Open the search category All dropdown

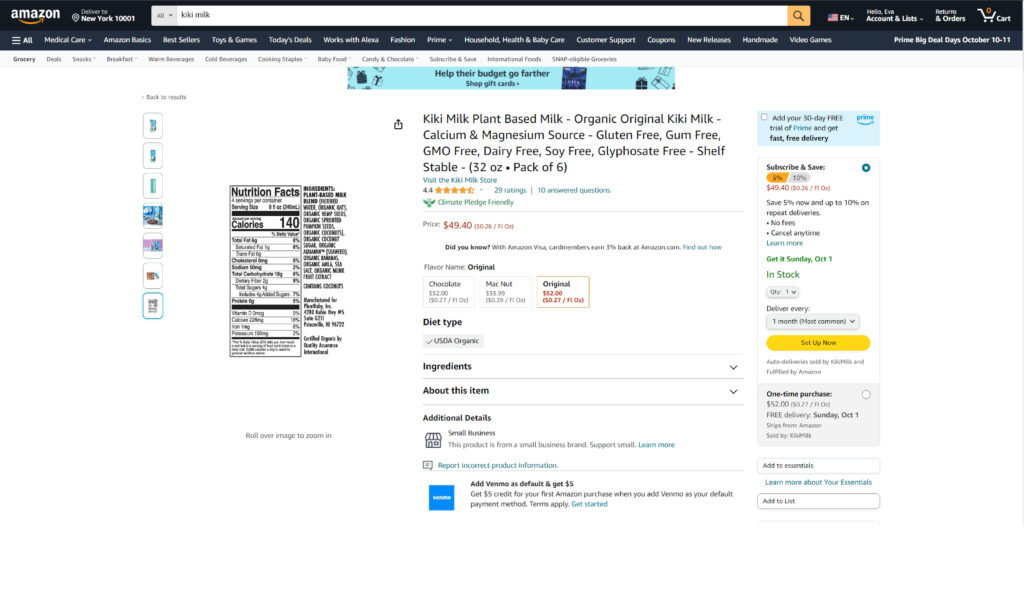click(x=164, y=16)
